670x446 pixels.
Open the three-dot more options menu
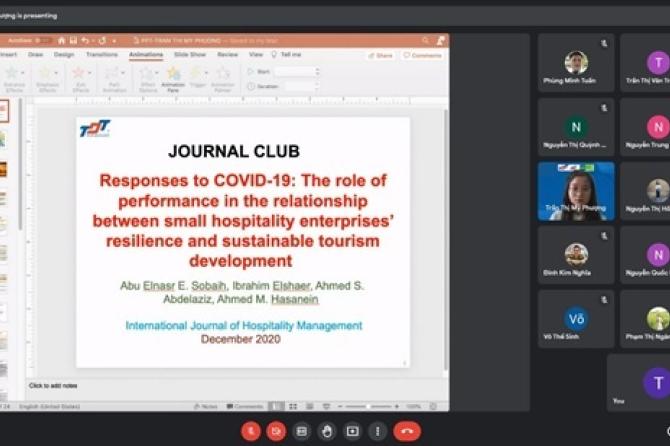(377, 431)
